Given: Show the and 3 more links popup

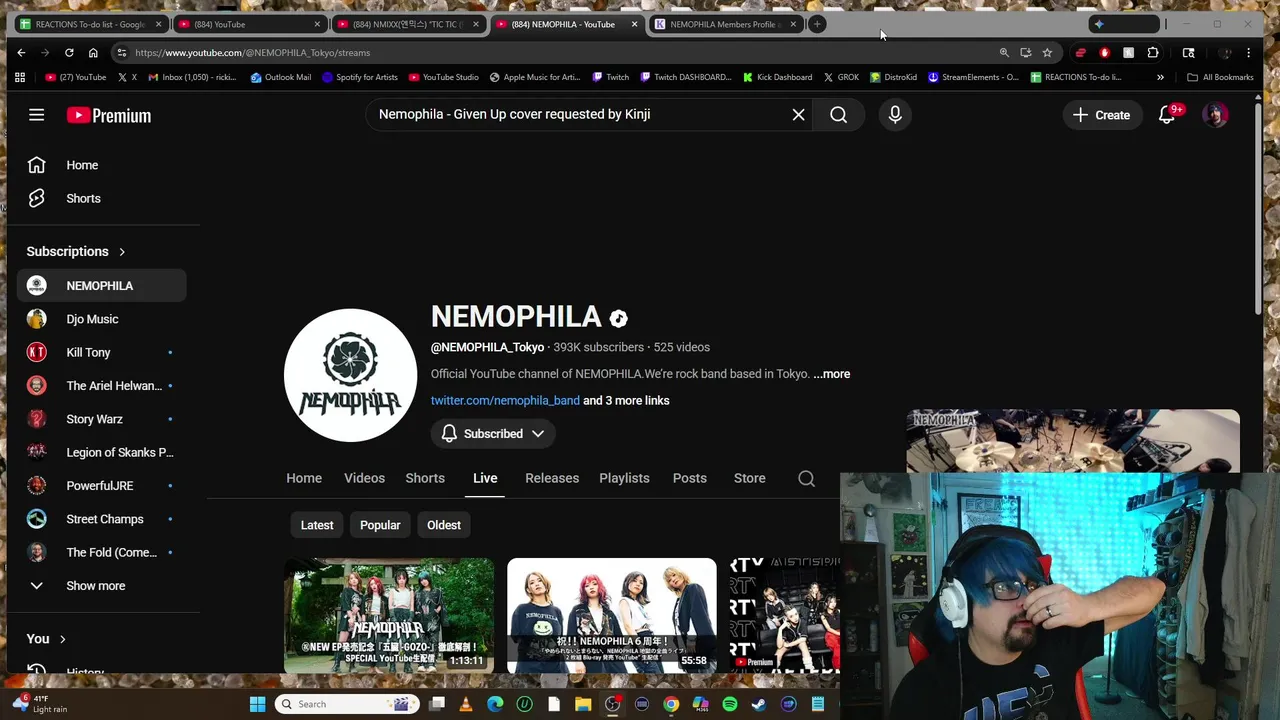Looking at the screenshot, I should coord(626,400).
